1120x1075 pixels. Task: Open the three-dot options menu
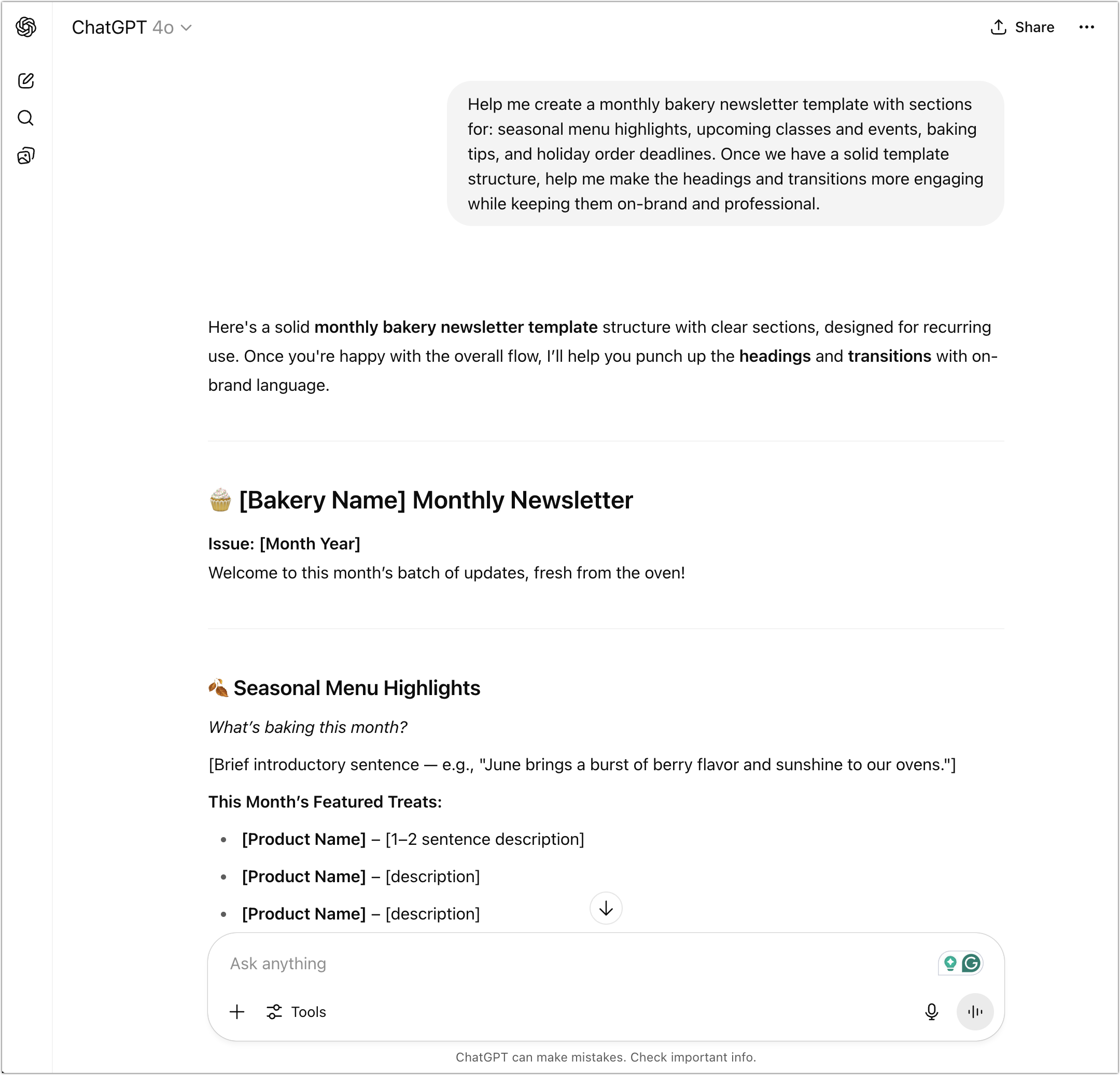1086,27
